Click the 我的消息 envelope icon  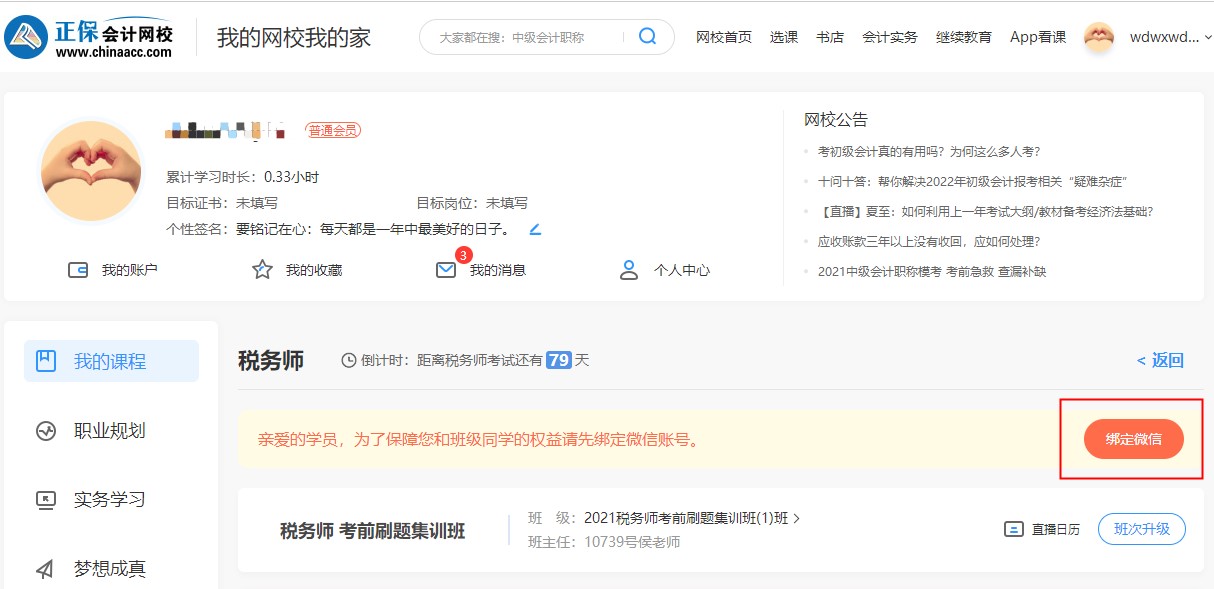click(x=446, y=270)
